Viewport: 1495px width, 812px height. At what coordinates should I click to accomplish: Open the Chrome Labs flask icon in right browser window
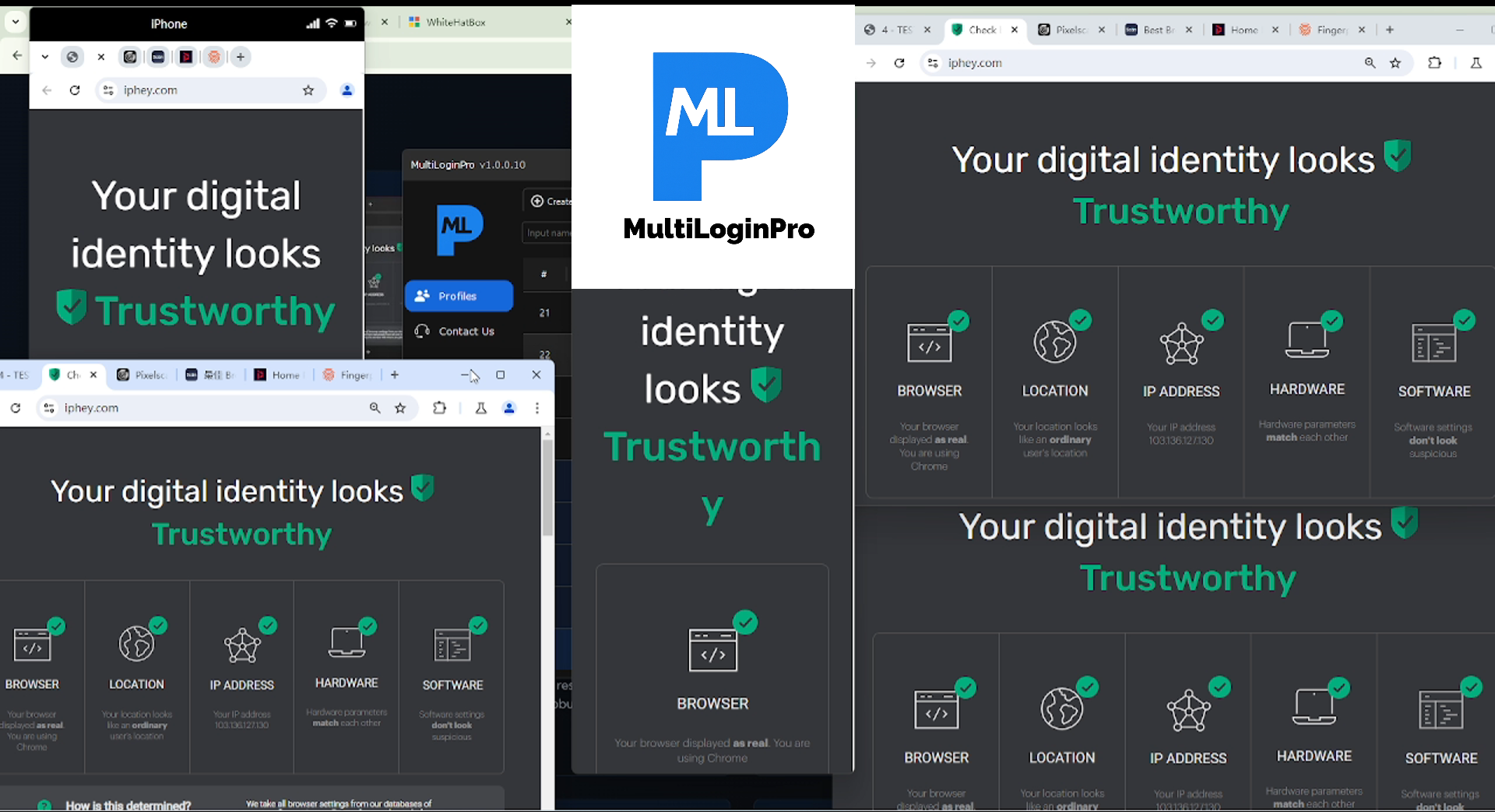click(x=1476, y=63)
